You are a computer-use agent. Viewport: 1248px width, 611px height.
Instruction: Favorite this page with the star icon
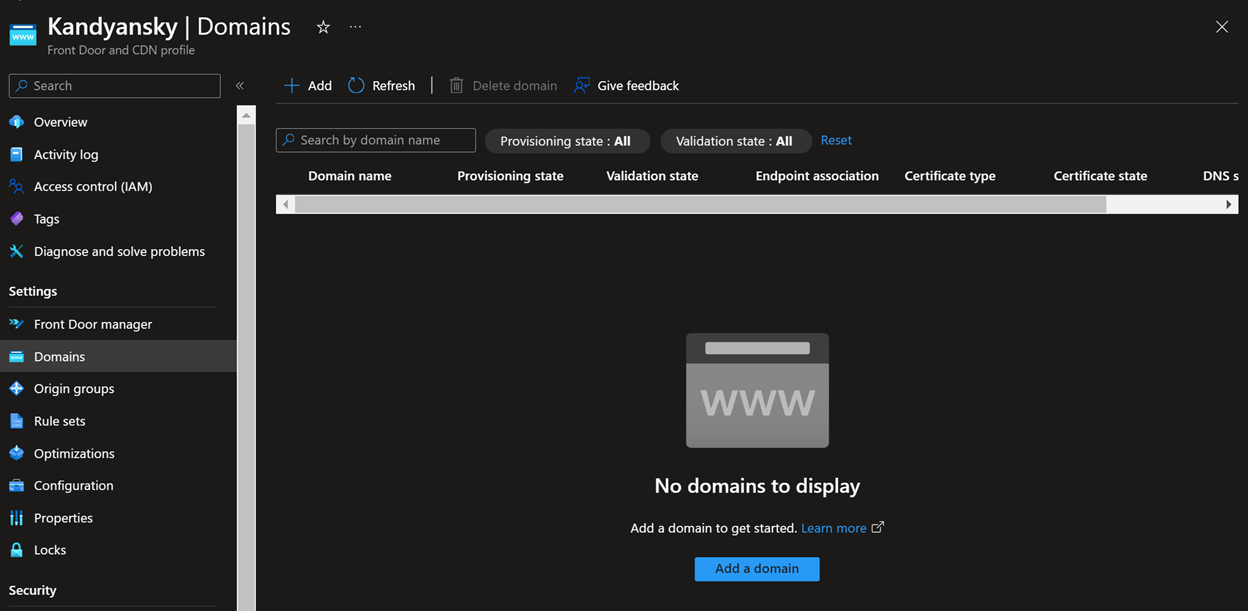[x=323, y=28]
